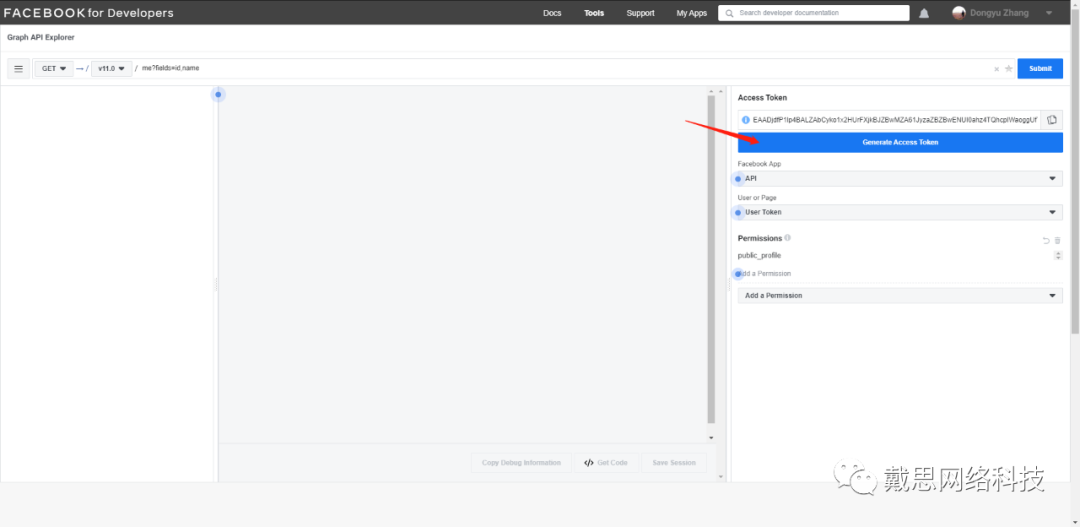The height and width of the screenshot is (527, 1080).
Task: Click the search magnifier icon
Action: pyautogui.click(x=729, y=13)
